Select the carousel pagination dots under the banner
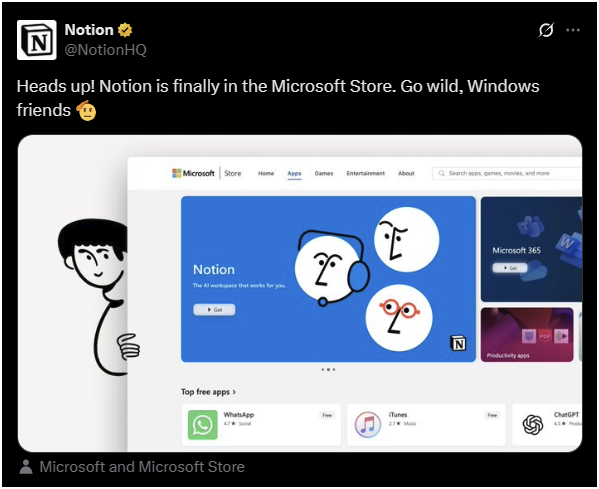The height and width of the screenshot is (489, 599). tap(328, 369)
